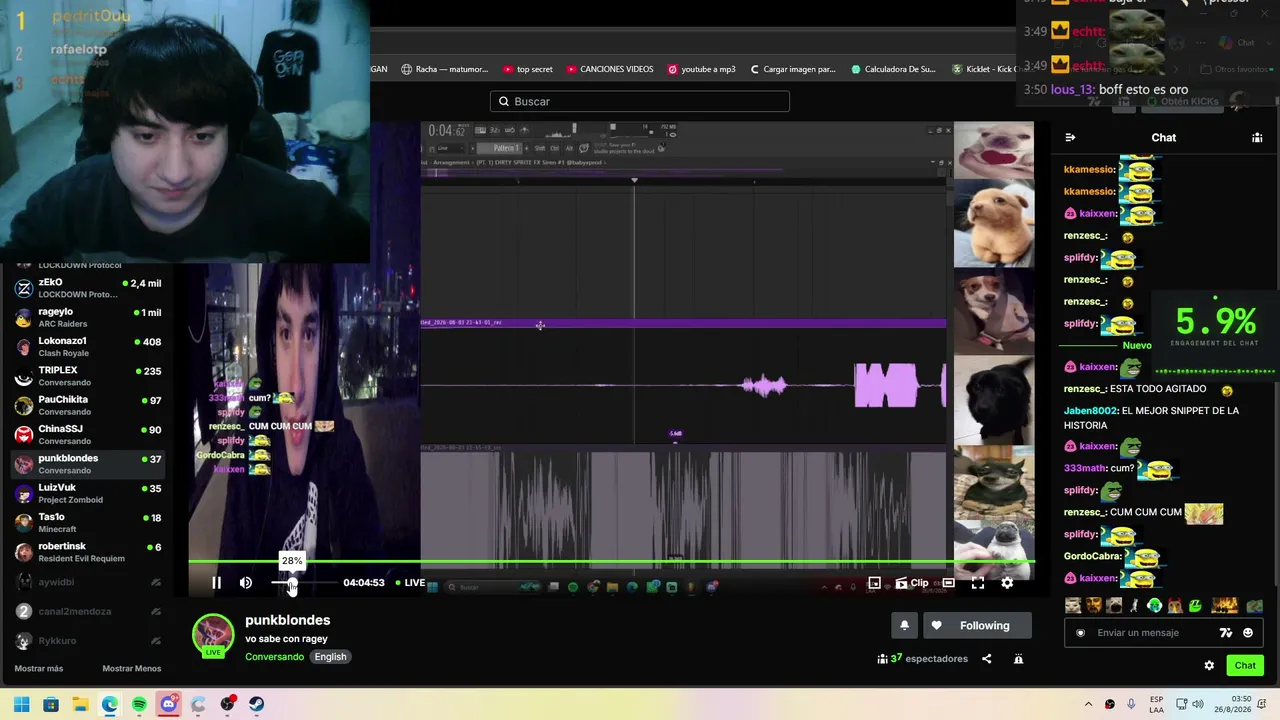Open Tas1o channel in sidebar
This screenshot has height=720, width=1280.
click(x=87, y=522)
